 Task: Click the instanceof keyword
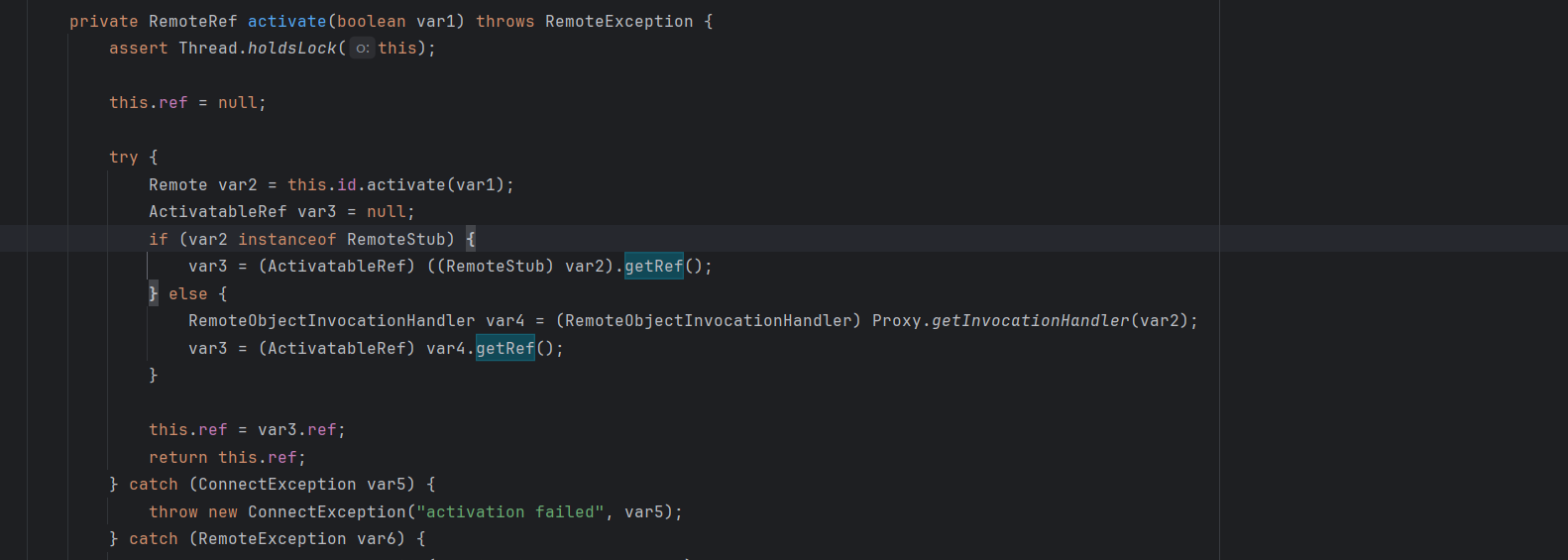(286, 240)
